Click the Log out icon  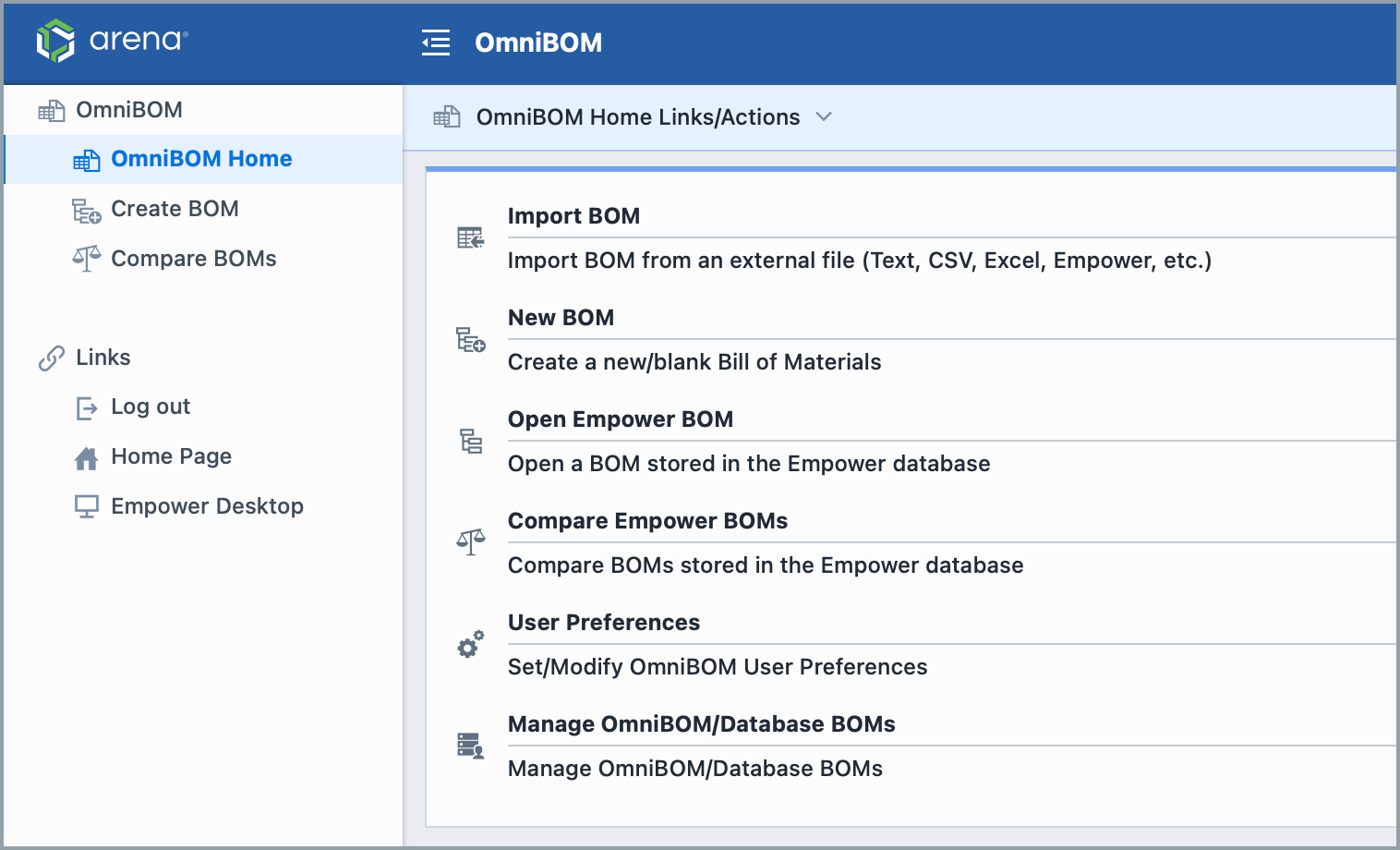(x=87, y=407)
